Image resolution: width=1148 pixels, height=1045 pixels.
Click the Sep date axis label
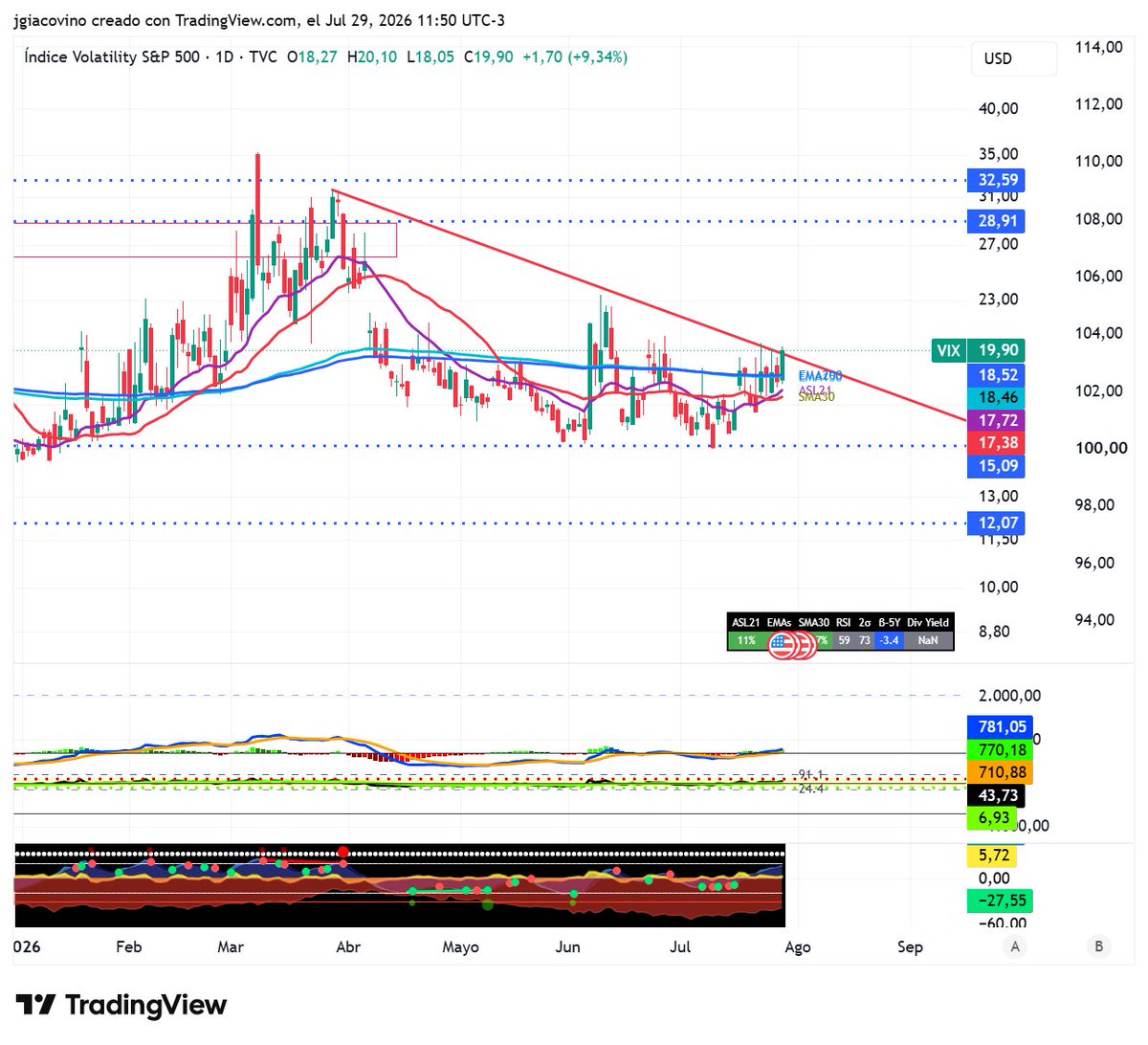point(910,946)
